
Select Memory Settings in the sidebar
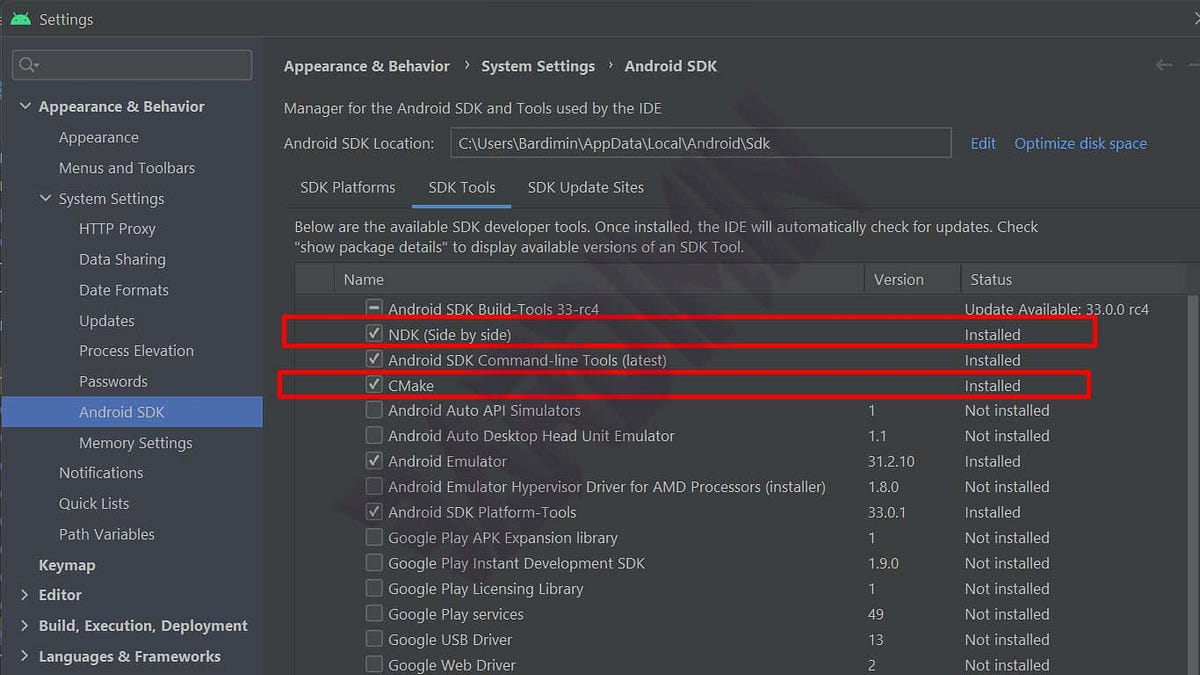click(136, 442)
